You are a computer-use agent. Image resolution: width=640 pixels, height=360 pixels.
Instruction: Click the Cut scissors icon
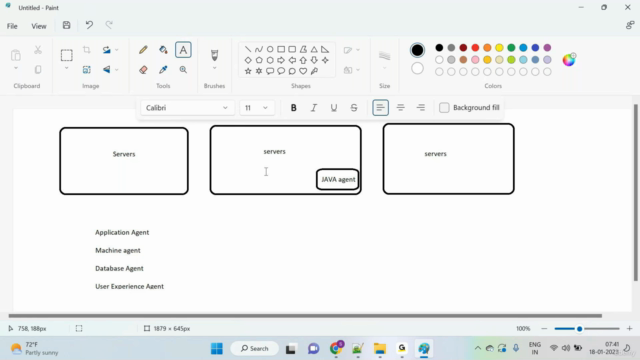pos(38,50)
